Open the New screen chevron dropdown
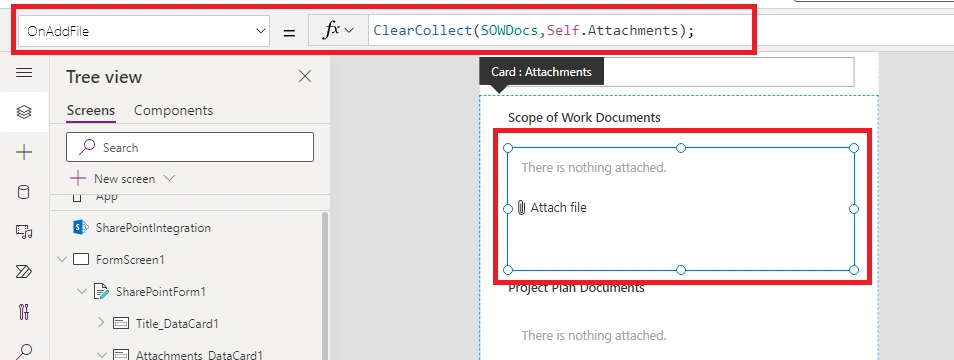The width and height of the screenshot is (954, 360). pos(169,178)
